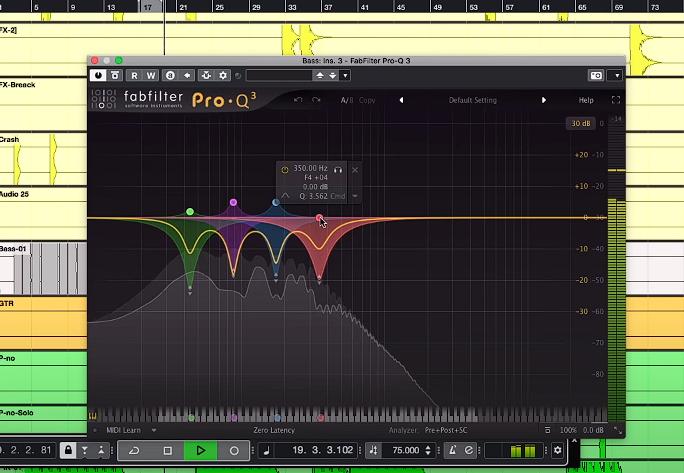
Task: Toggle the piano display keyboard icon
Action: tap(93, 416)
